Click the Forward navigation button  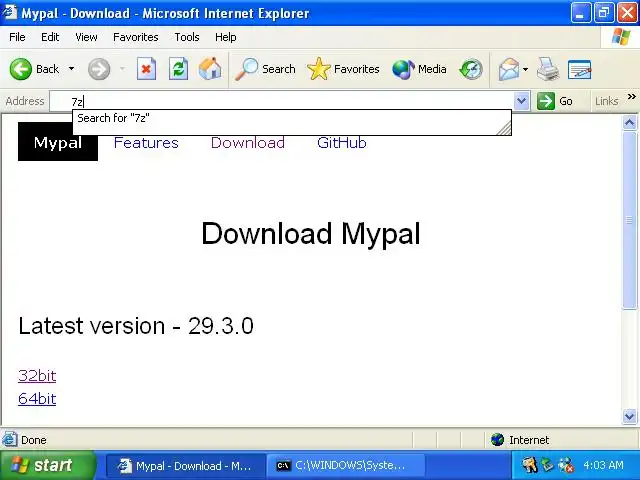pos(99,69)
